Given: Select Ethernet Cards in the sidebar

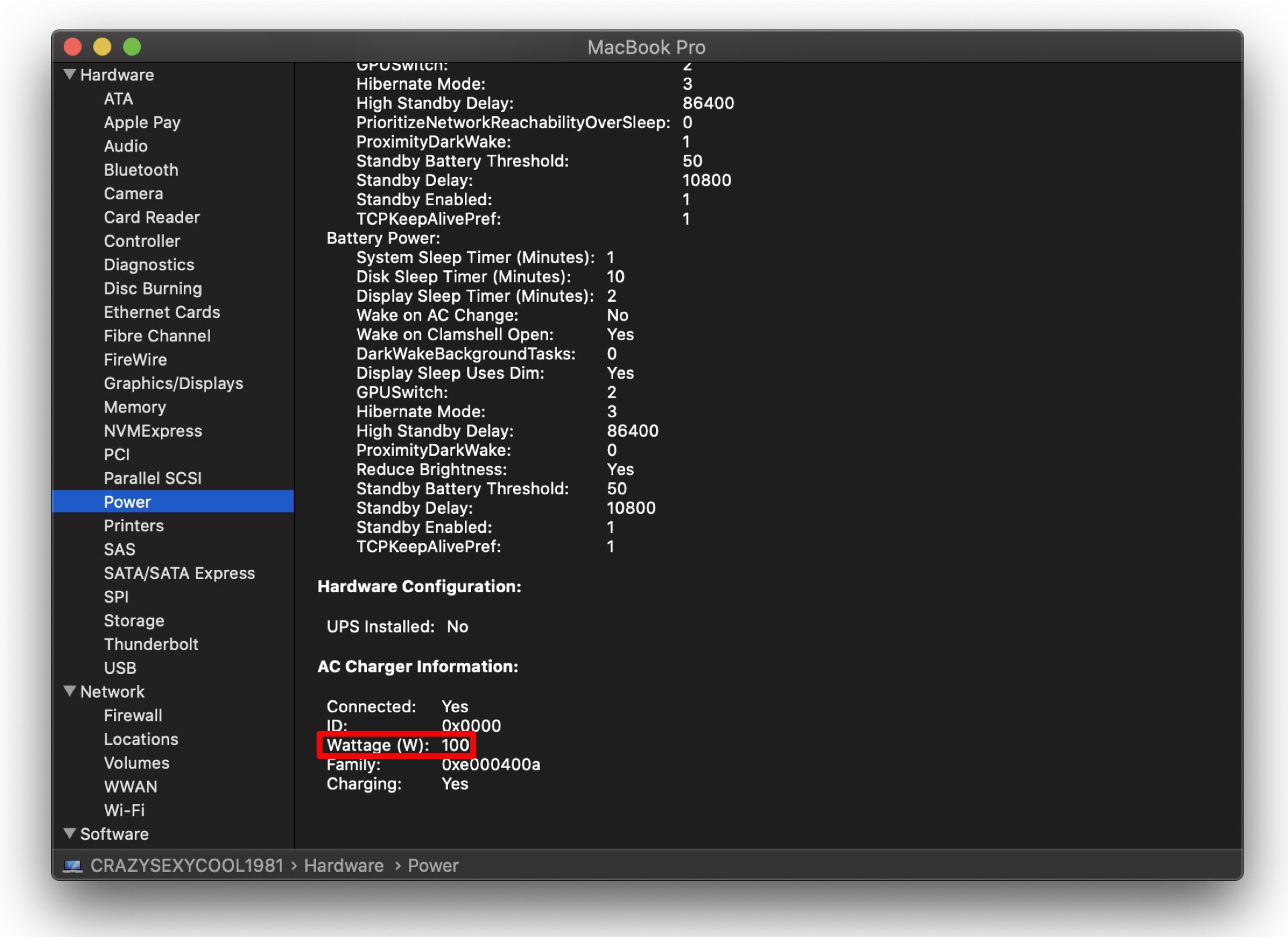Looking at the screenshot, I should point(162,312).
